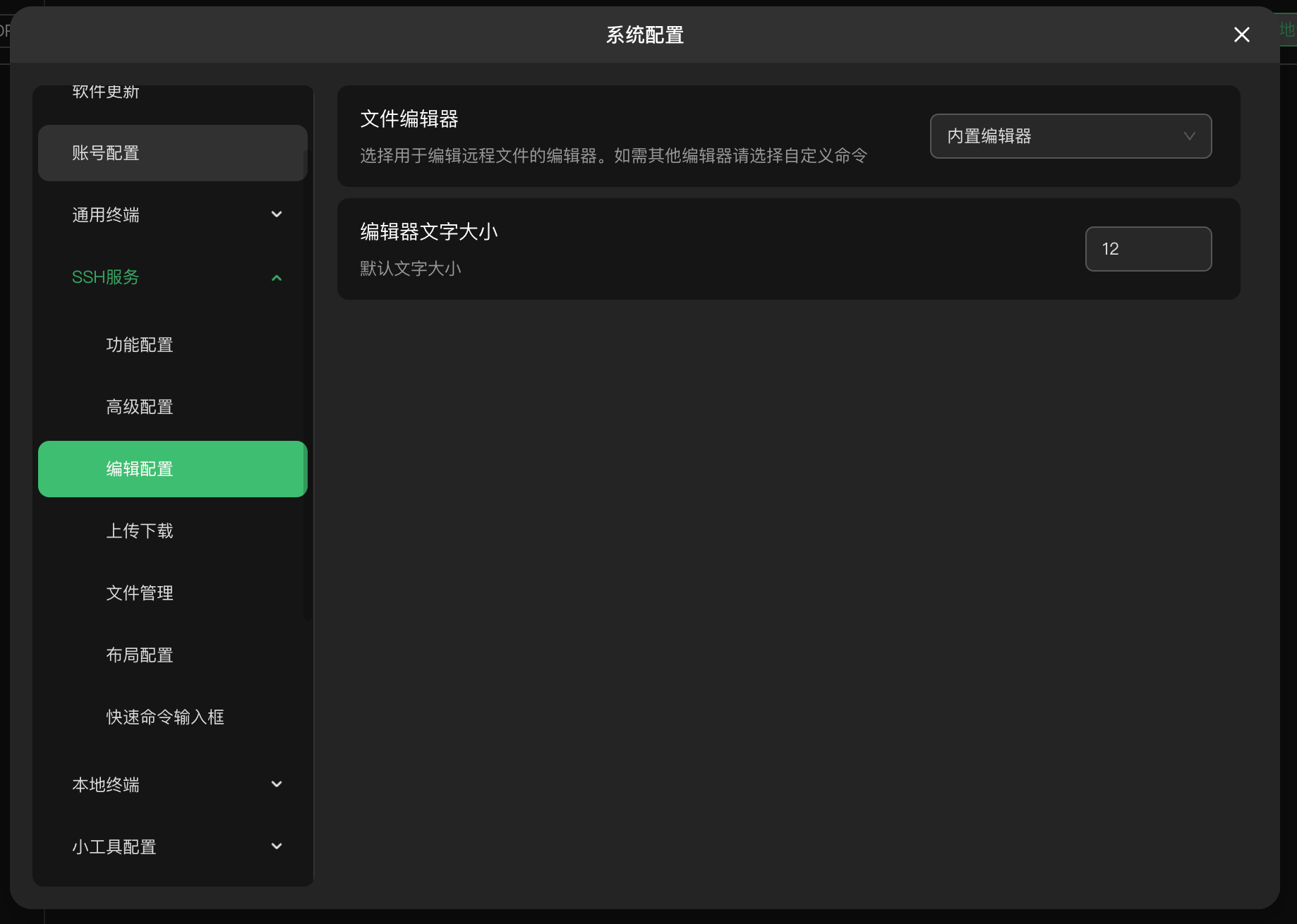The width and height of the screenshot is (1297, 924).
Task: Close the 系统配置 dialog
Action: point(1241,35)
